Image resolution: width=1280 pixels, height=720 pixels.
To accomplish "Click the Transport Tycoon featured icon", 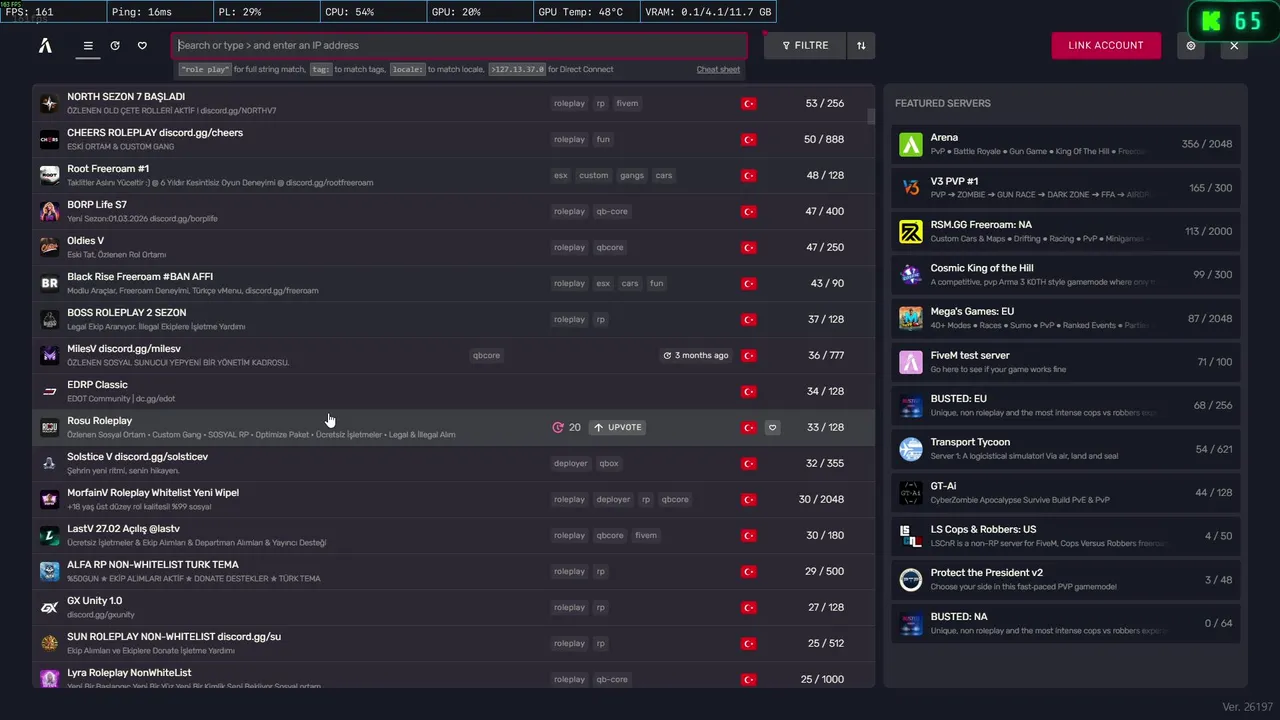I will [x=910, y=449].
